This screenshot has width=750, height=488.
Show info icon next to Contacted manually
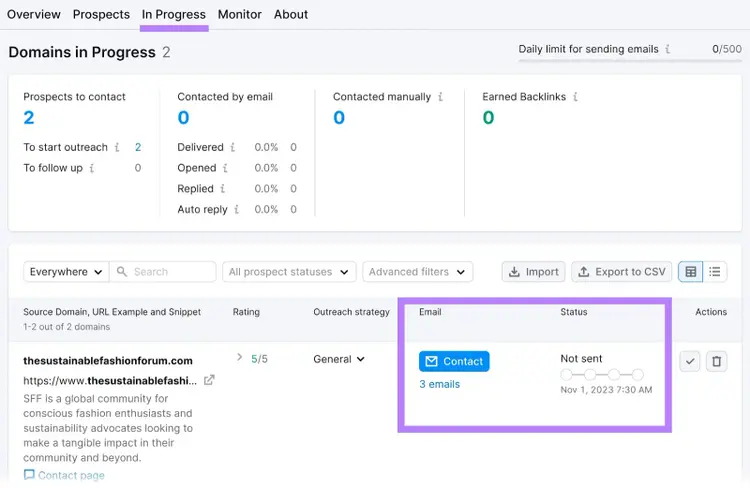441,97
